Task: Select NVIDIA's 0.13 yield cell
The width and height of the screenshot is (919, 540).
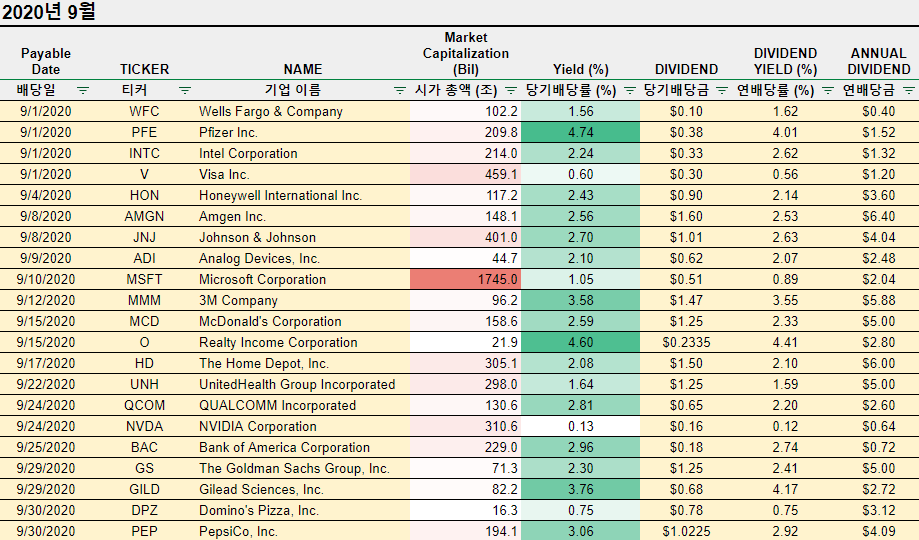Action: (580, 426)
